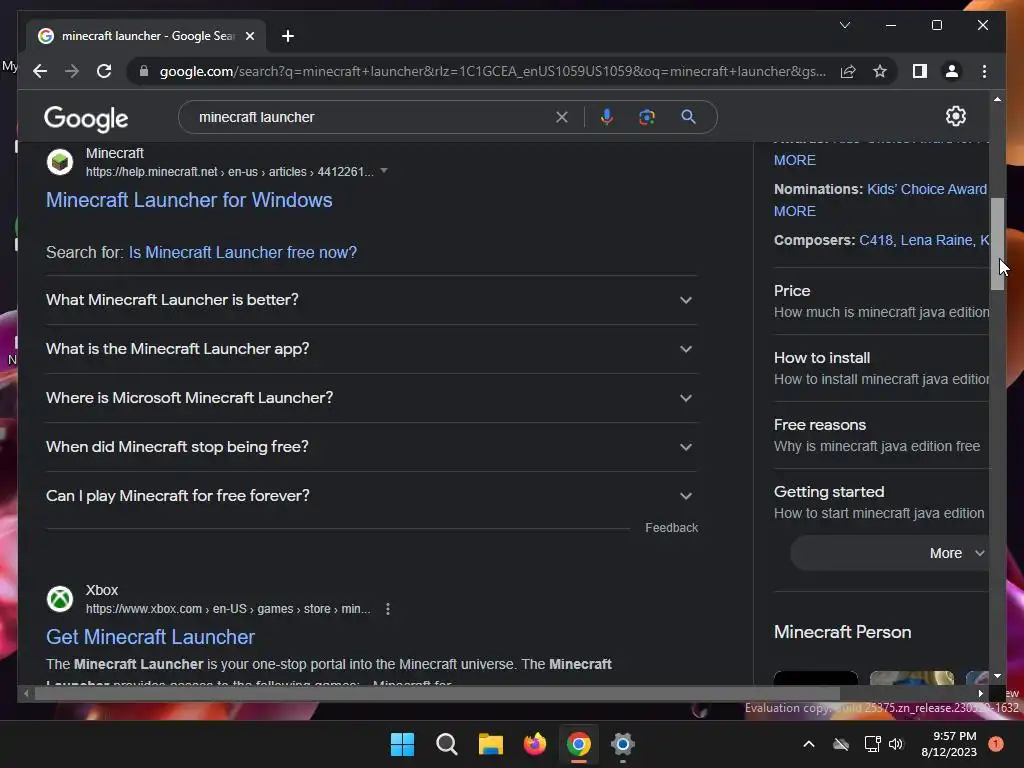Open Chrome's three-dot menu
Image resolution: width=1024 pixels, height=768 pixels.
coord(984,71)
